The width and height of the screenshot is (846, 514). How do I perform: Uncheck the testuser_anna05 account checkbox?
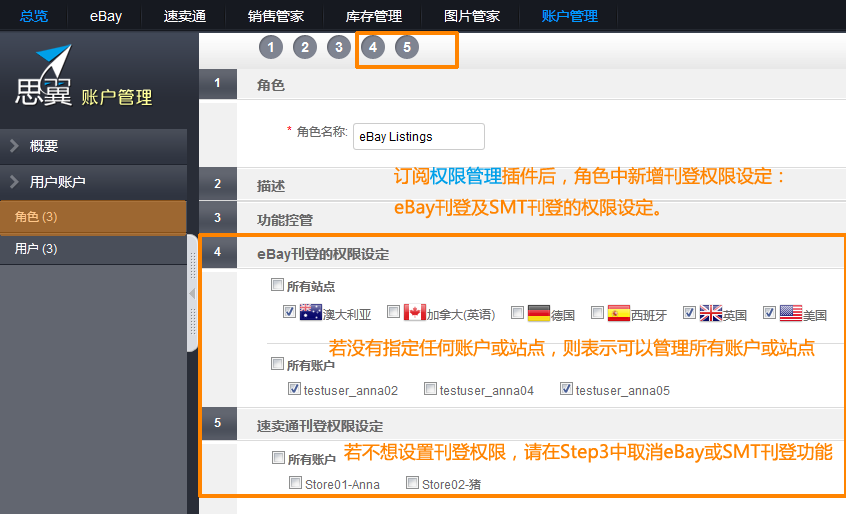pos(566,388)
